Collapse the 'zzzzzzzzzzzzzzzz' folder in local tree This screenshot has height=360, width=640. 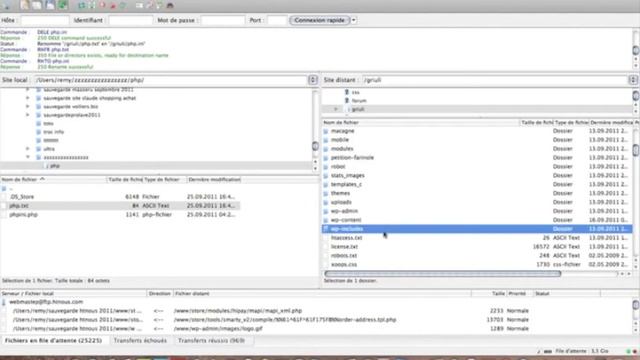pos(28,157)
